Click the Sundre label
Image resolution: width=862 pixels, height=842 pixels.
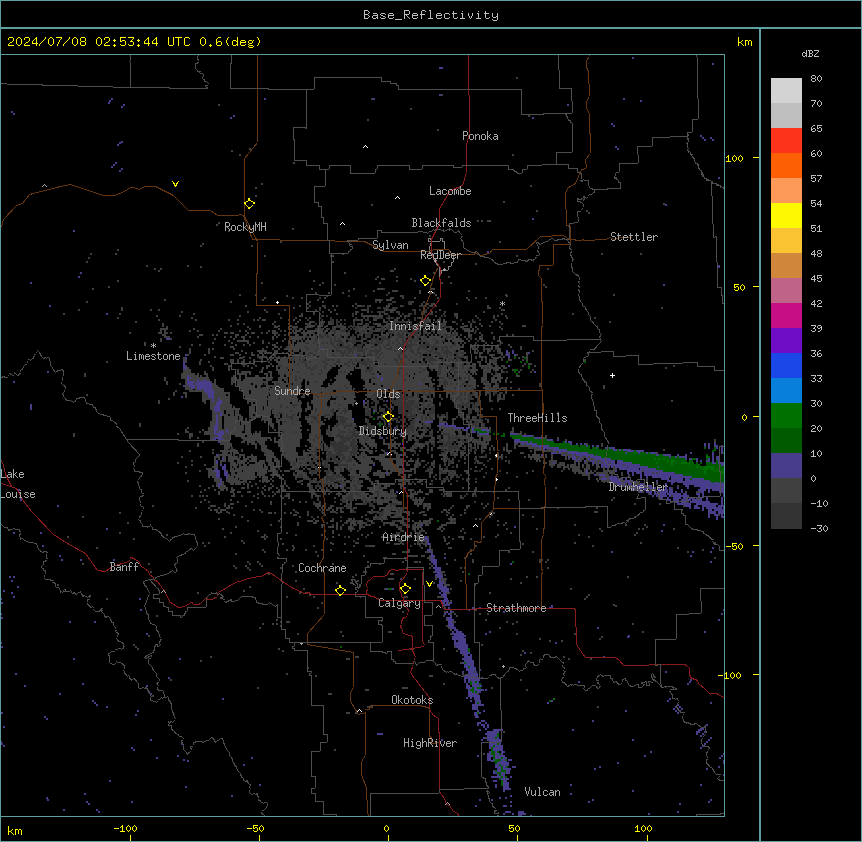coord(292,391)
